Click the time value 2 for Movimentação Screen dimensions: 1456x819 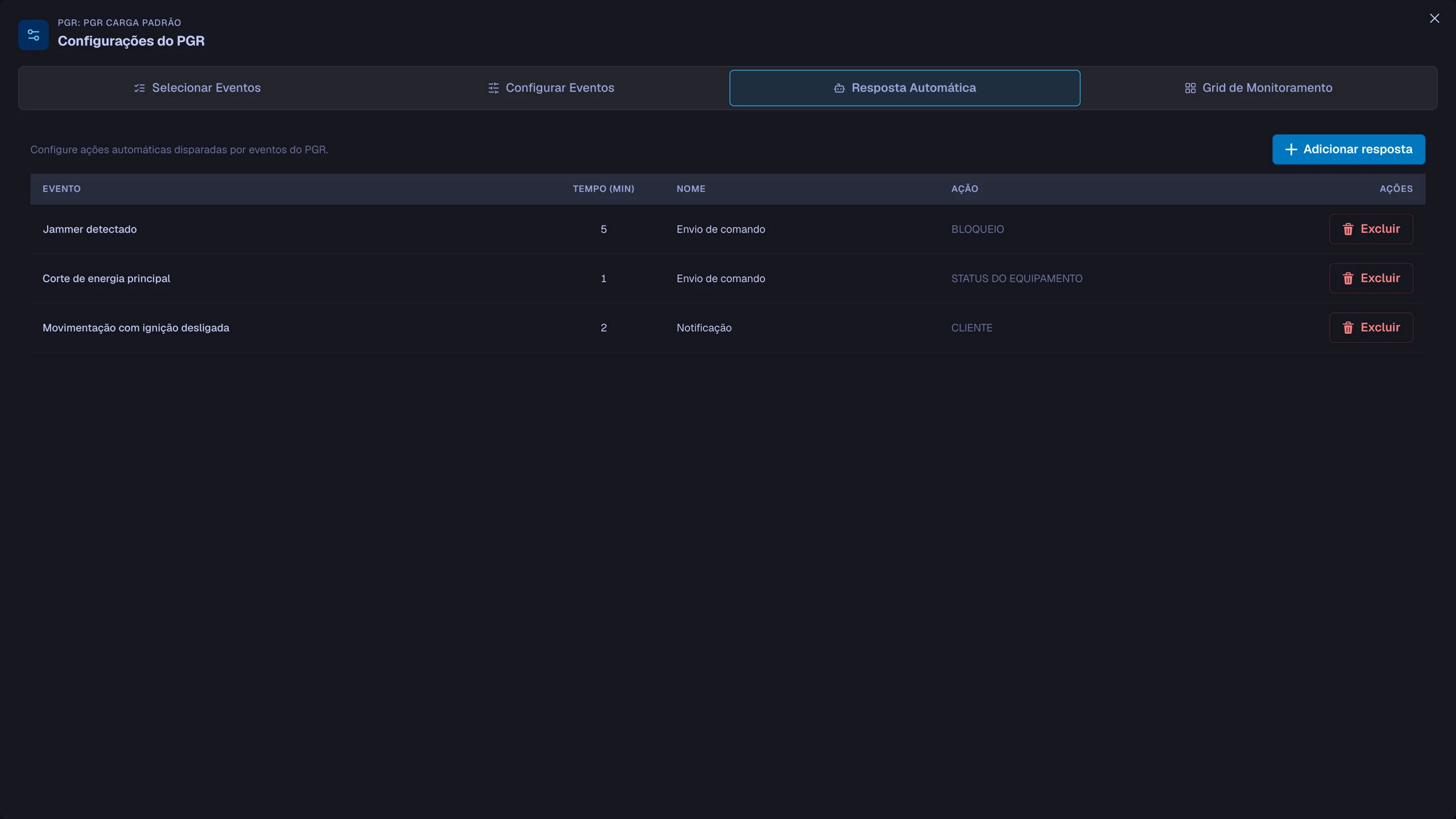click(603, 328)
